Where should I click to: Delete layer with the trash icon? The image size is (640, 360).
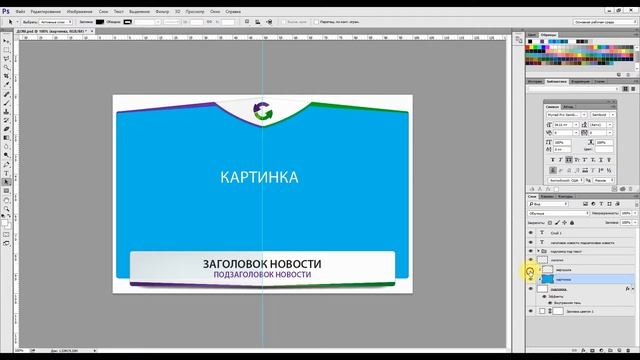[x=628, y=350]
